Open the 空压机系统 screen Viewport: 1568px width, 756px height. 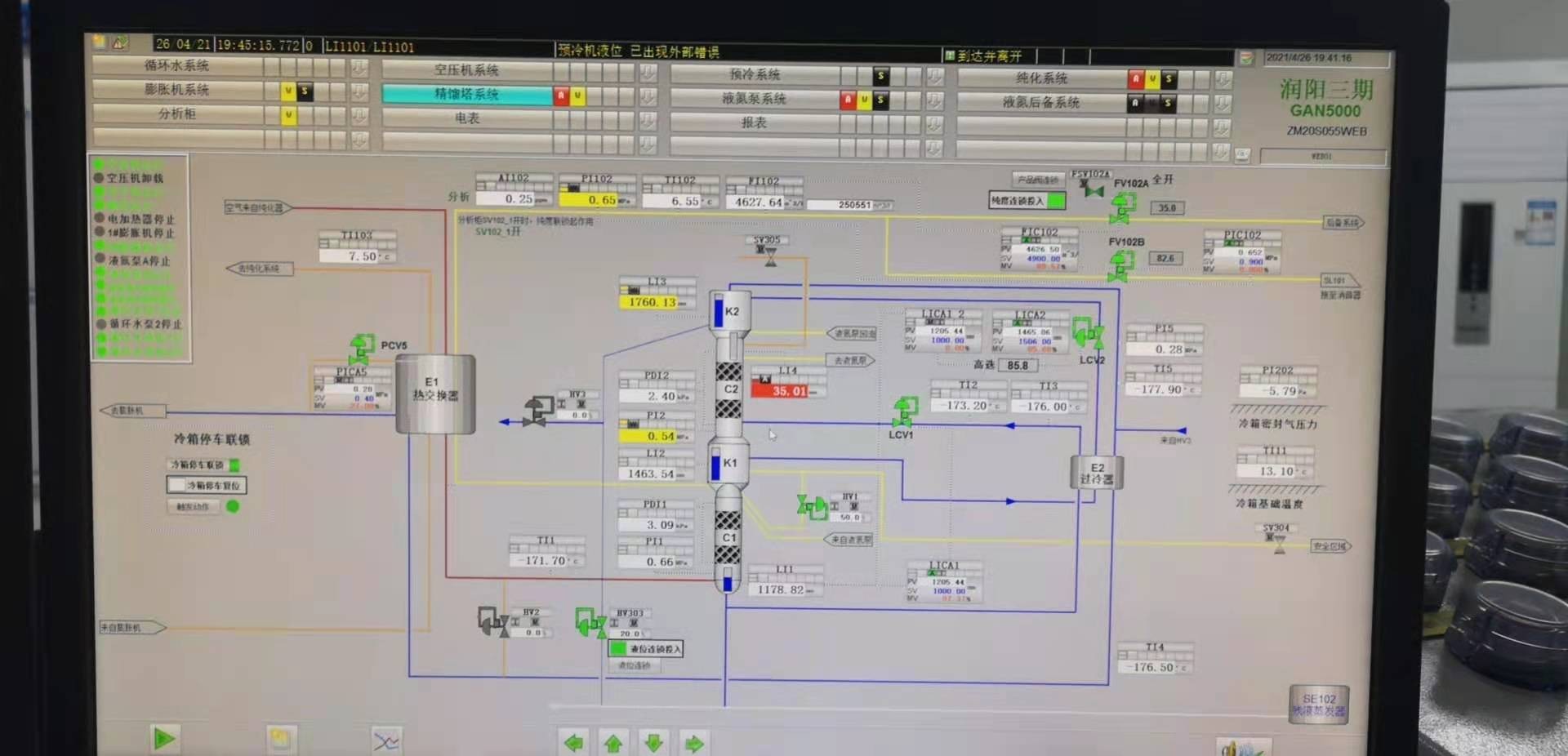coord(466,70)
